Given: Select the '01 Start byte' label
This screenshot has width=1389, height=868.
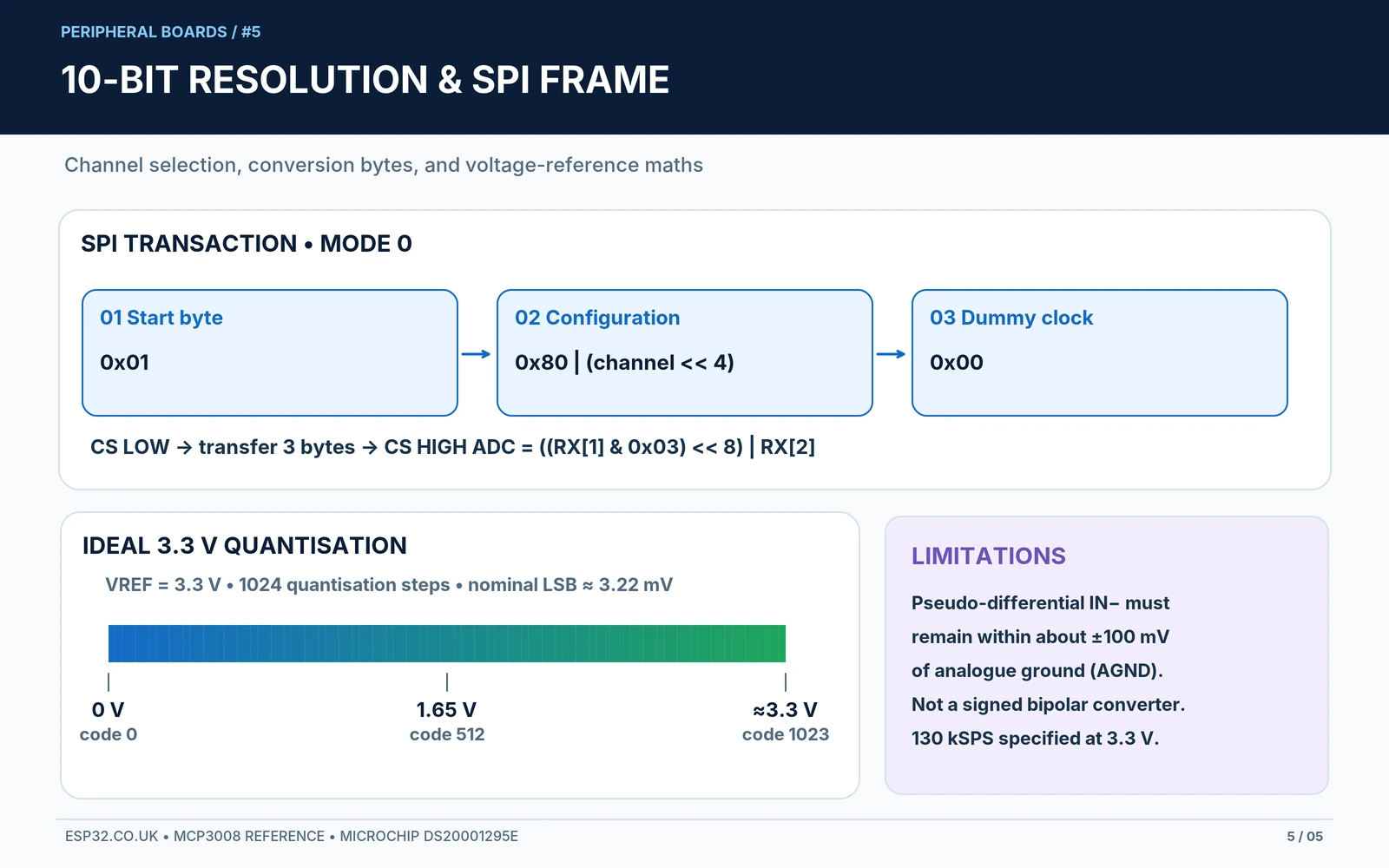Looking at the screenshot, I should (161, 318).
